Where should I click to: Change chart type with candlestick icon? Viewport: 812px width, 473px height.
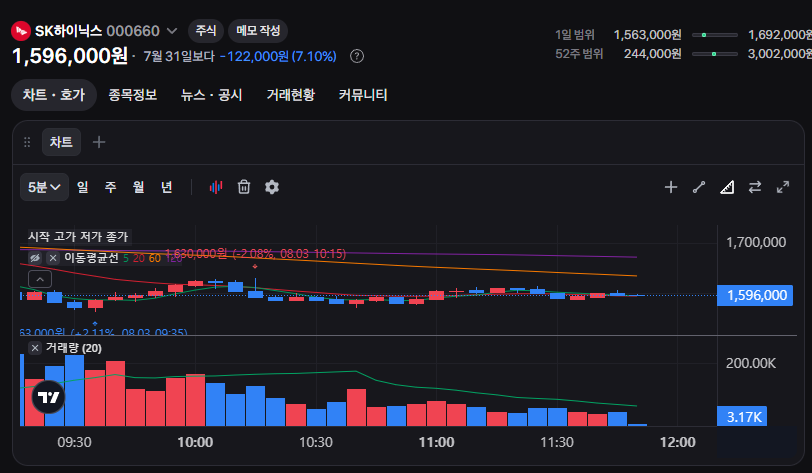216,187
